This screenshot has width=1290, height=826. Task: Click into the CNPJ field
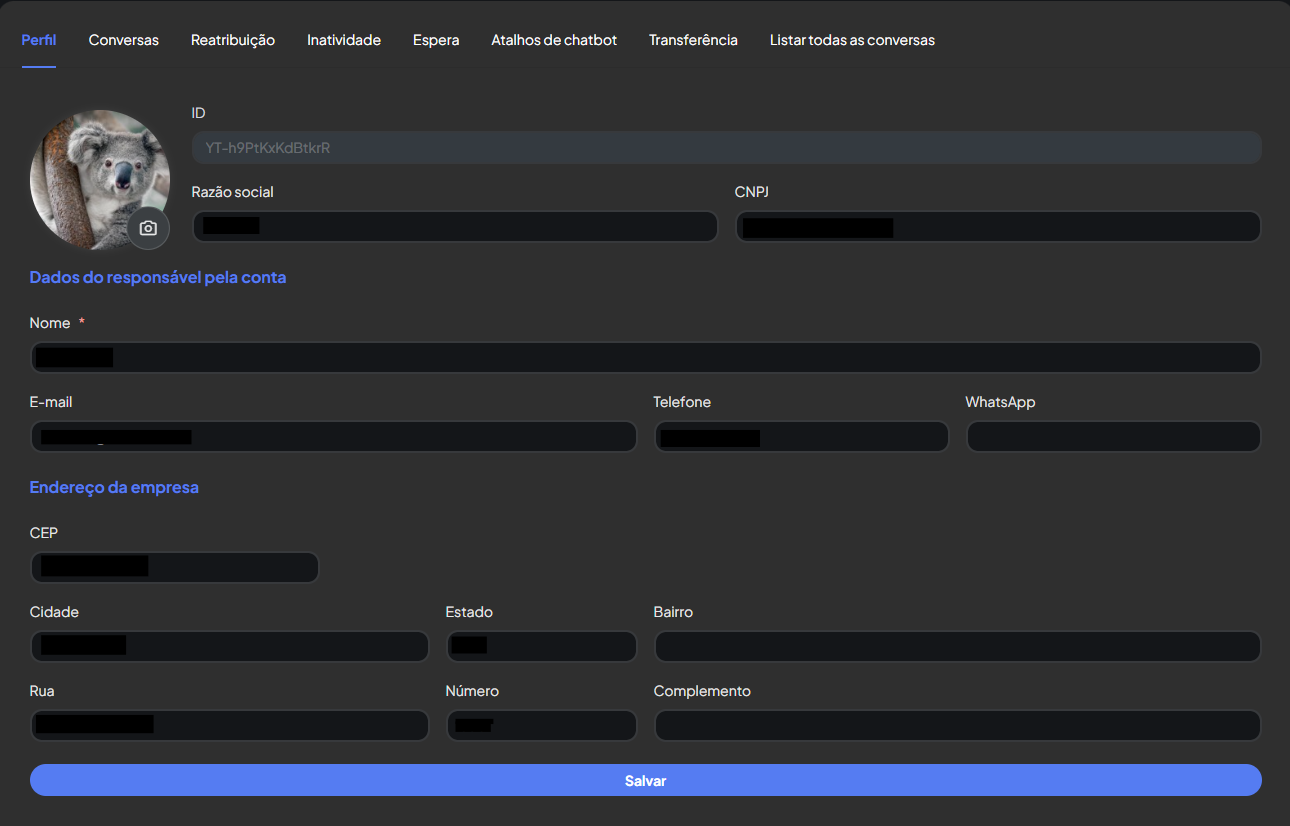click(997, 226)
